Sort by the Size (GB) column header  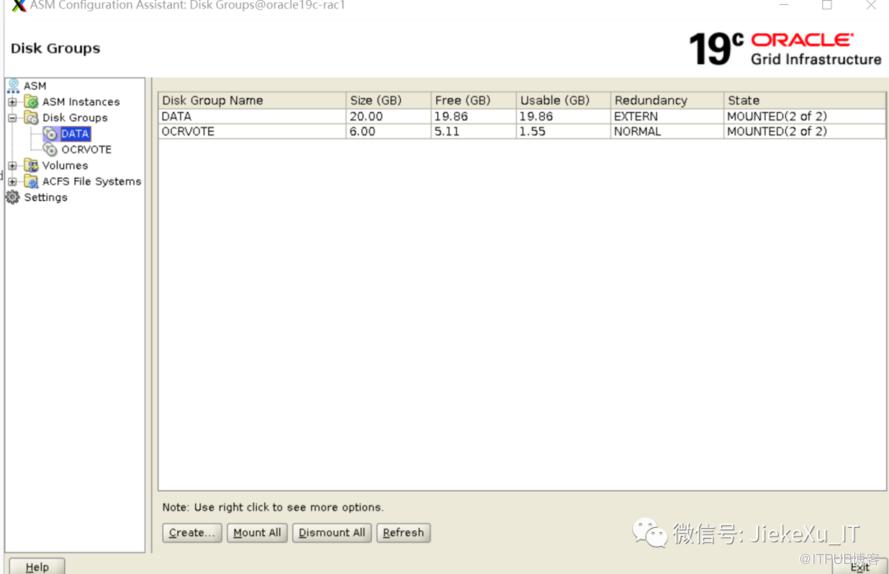coord(388,100)
